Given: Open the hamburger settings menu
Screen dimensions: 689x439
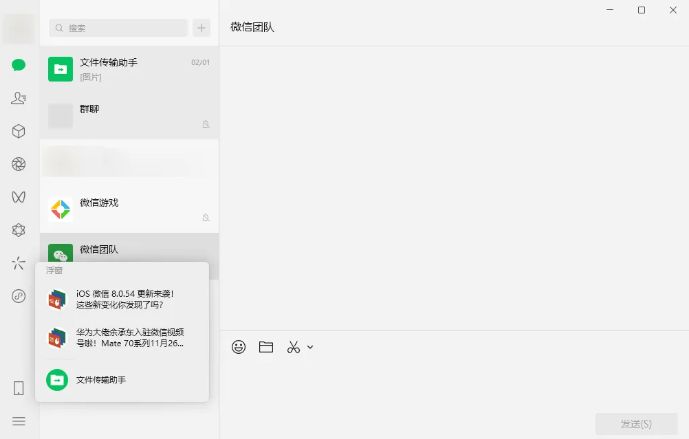Looking at the screenshot, I should click(18, 421).
